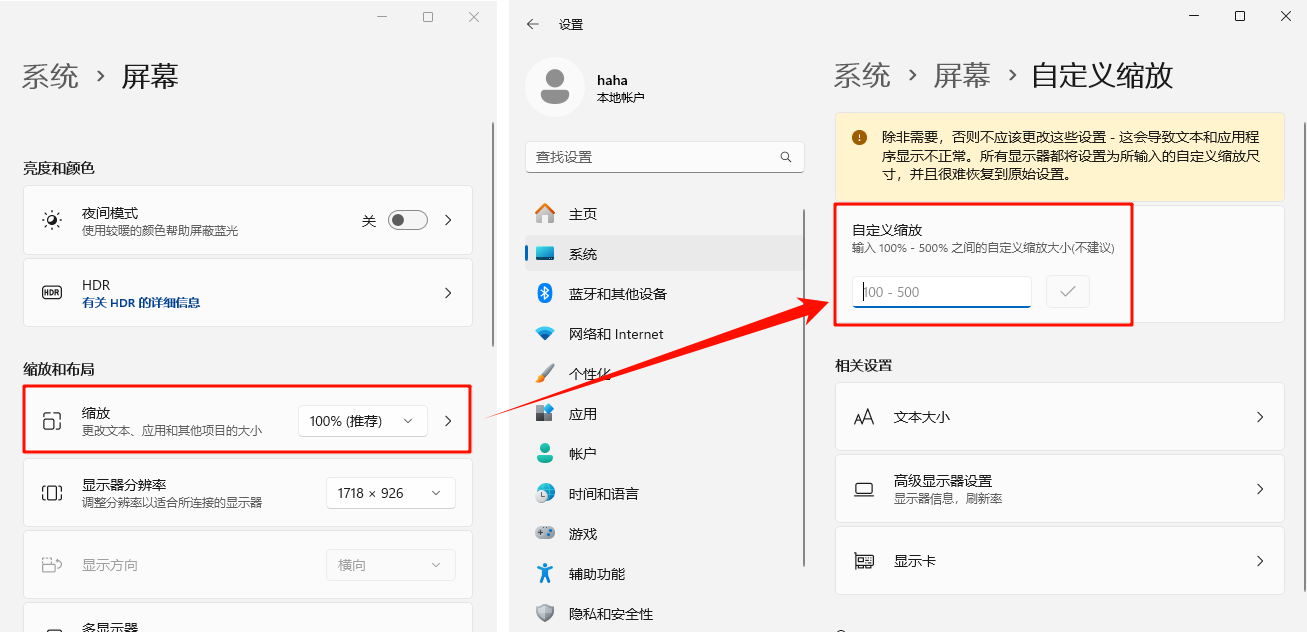
Task: Select the Network and Internet icon
Action: pos(545,333)
